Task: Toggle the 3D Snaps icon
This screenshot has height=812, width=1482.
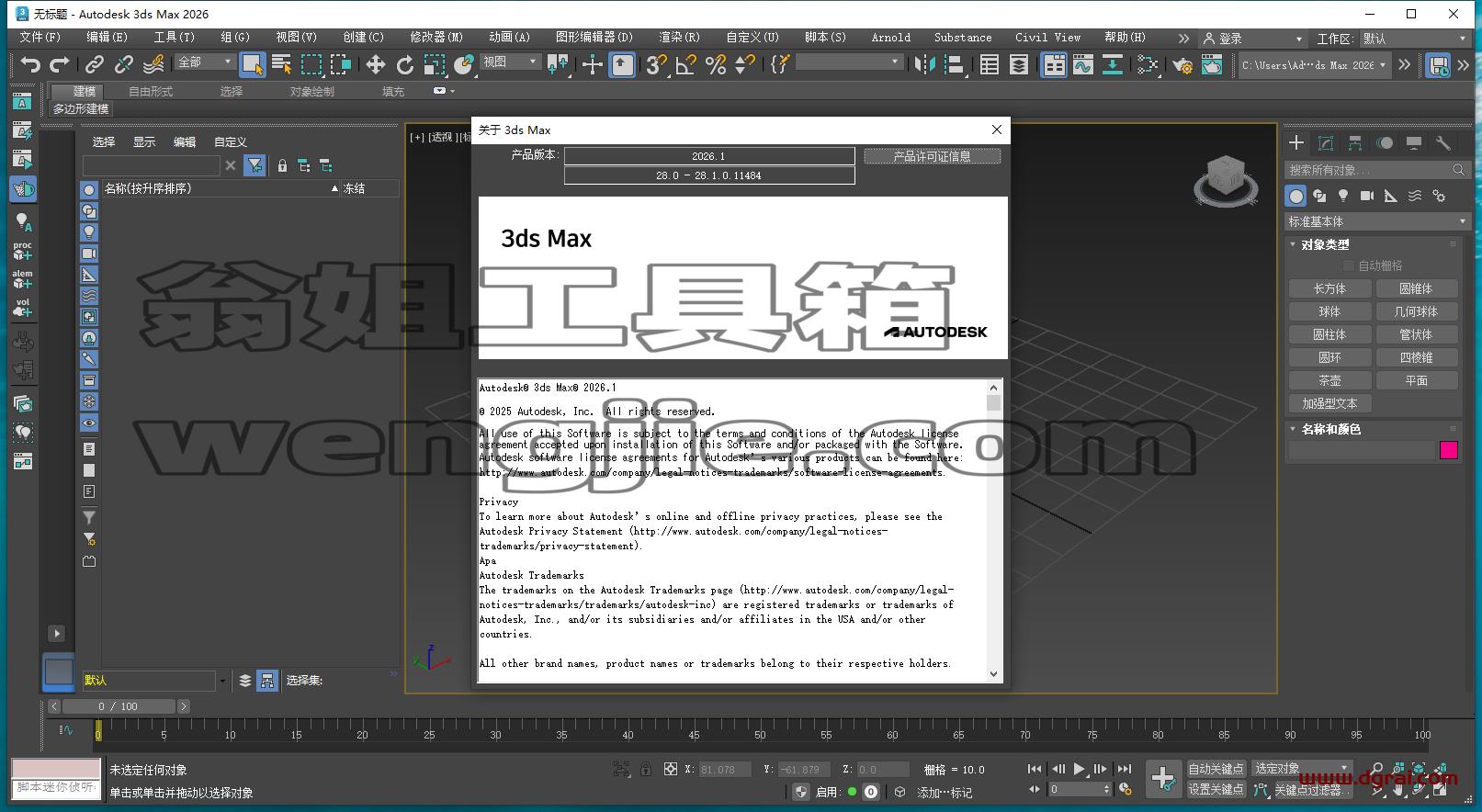Action: (x=656, y=64)
